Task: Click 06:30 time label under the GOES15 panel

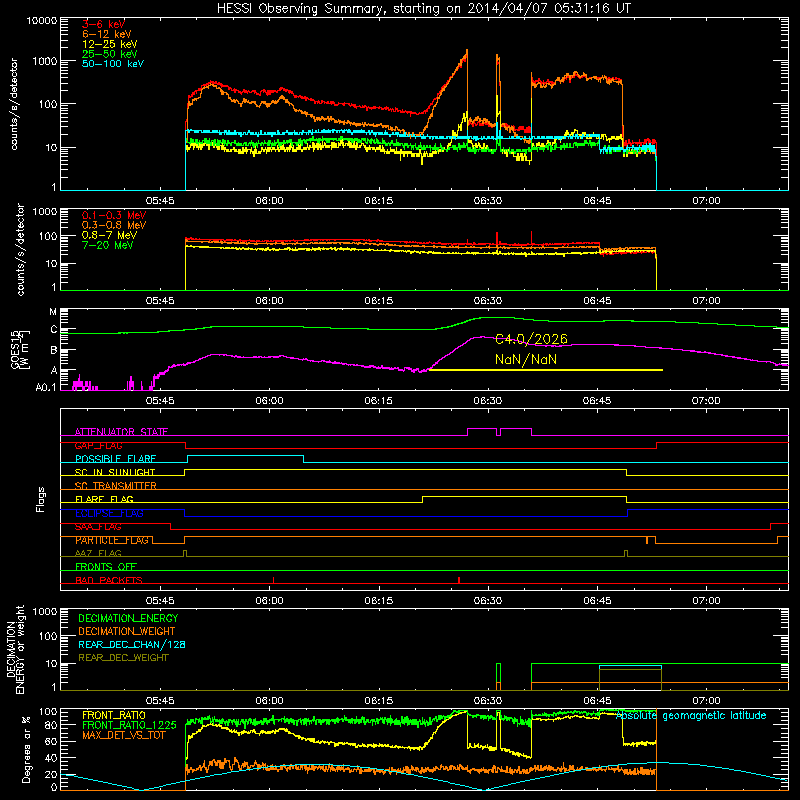Action: [x=488, y=401]
